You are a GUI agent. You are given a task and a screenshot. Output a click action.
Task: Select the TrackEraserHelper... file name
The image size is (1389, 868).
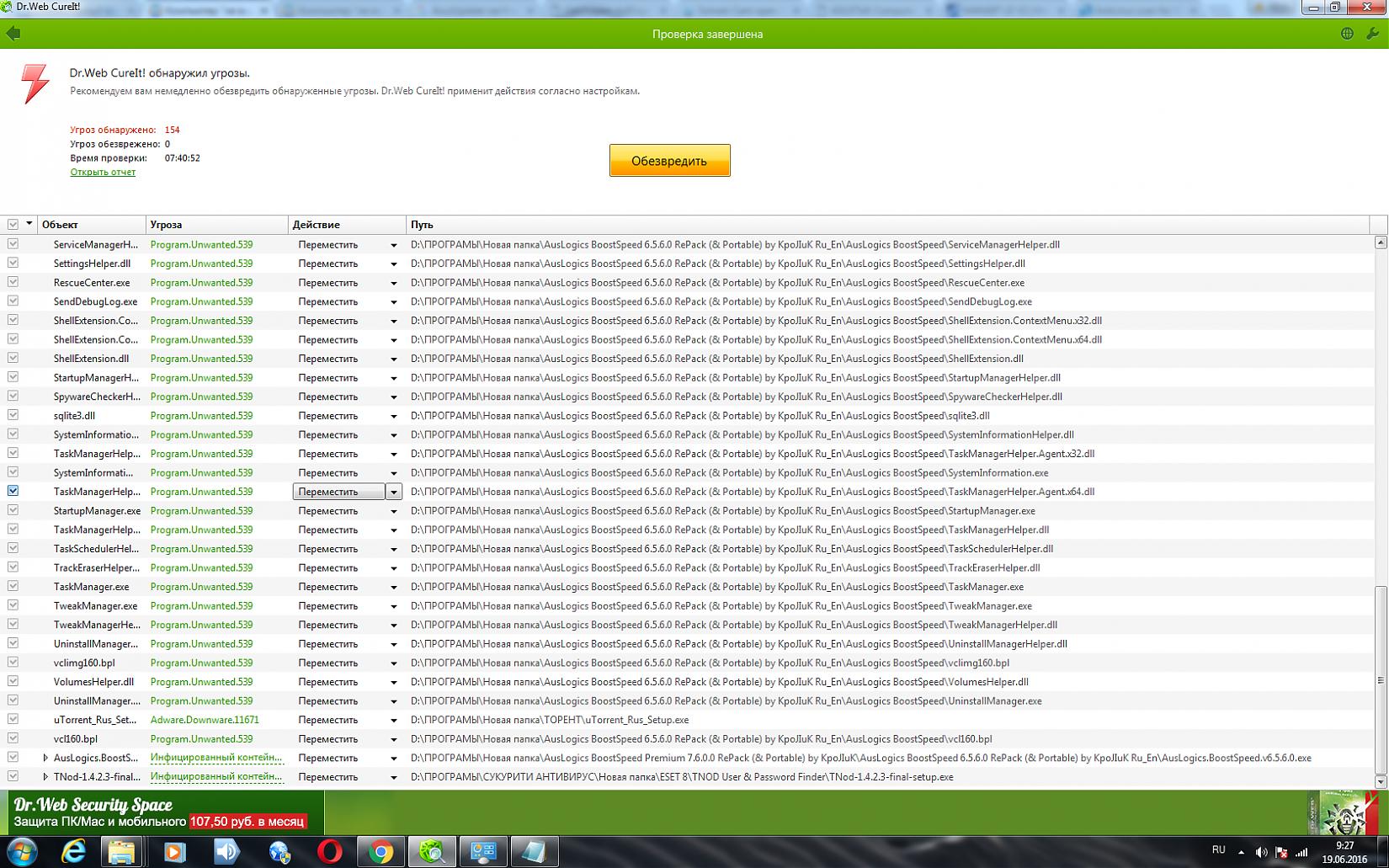point(97,567)
